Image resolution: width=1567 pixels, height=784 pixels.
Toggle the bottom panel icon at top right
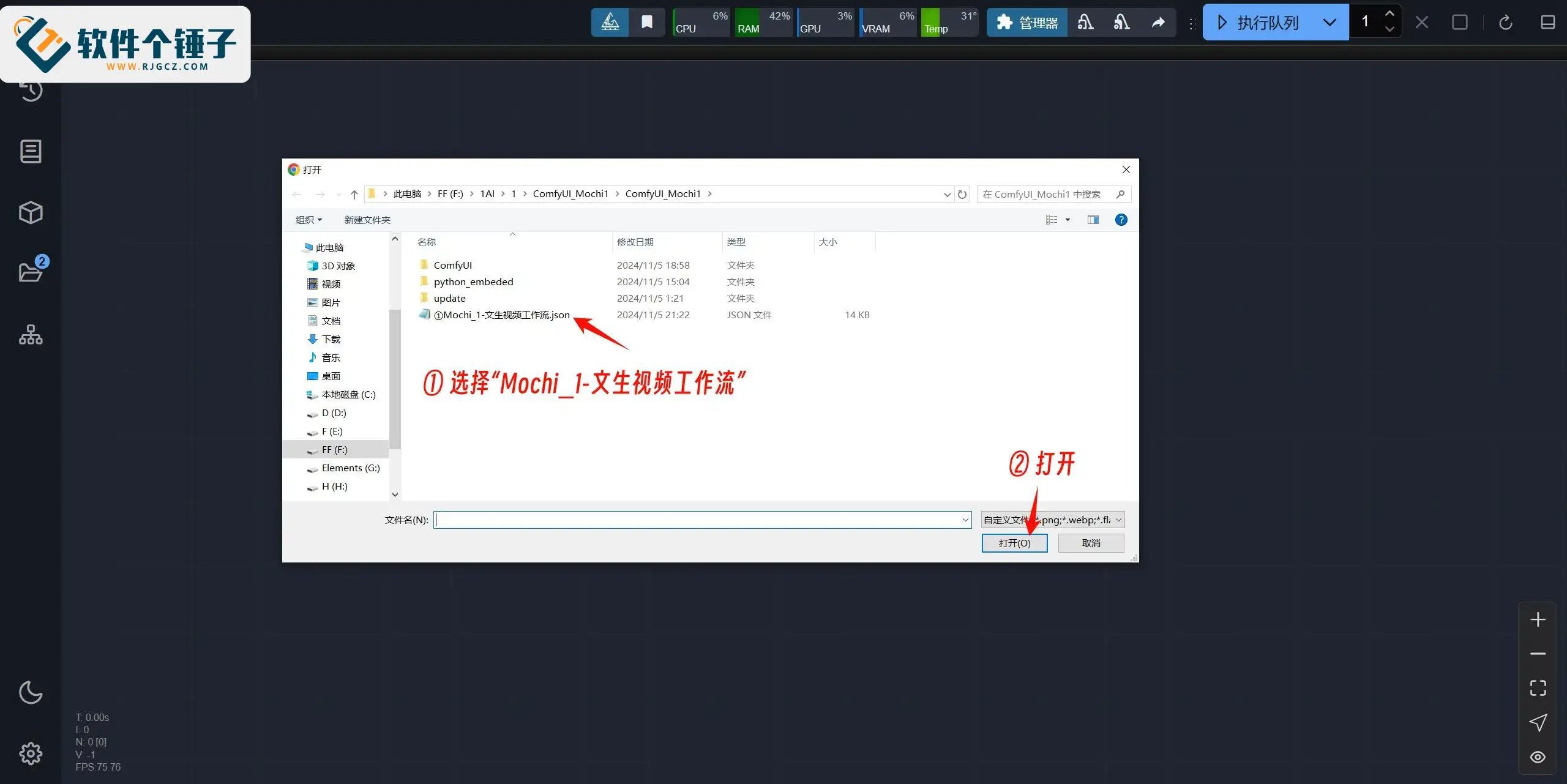tap(1548, 23)
